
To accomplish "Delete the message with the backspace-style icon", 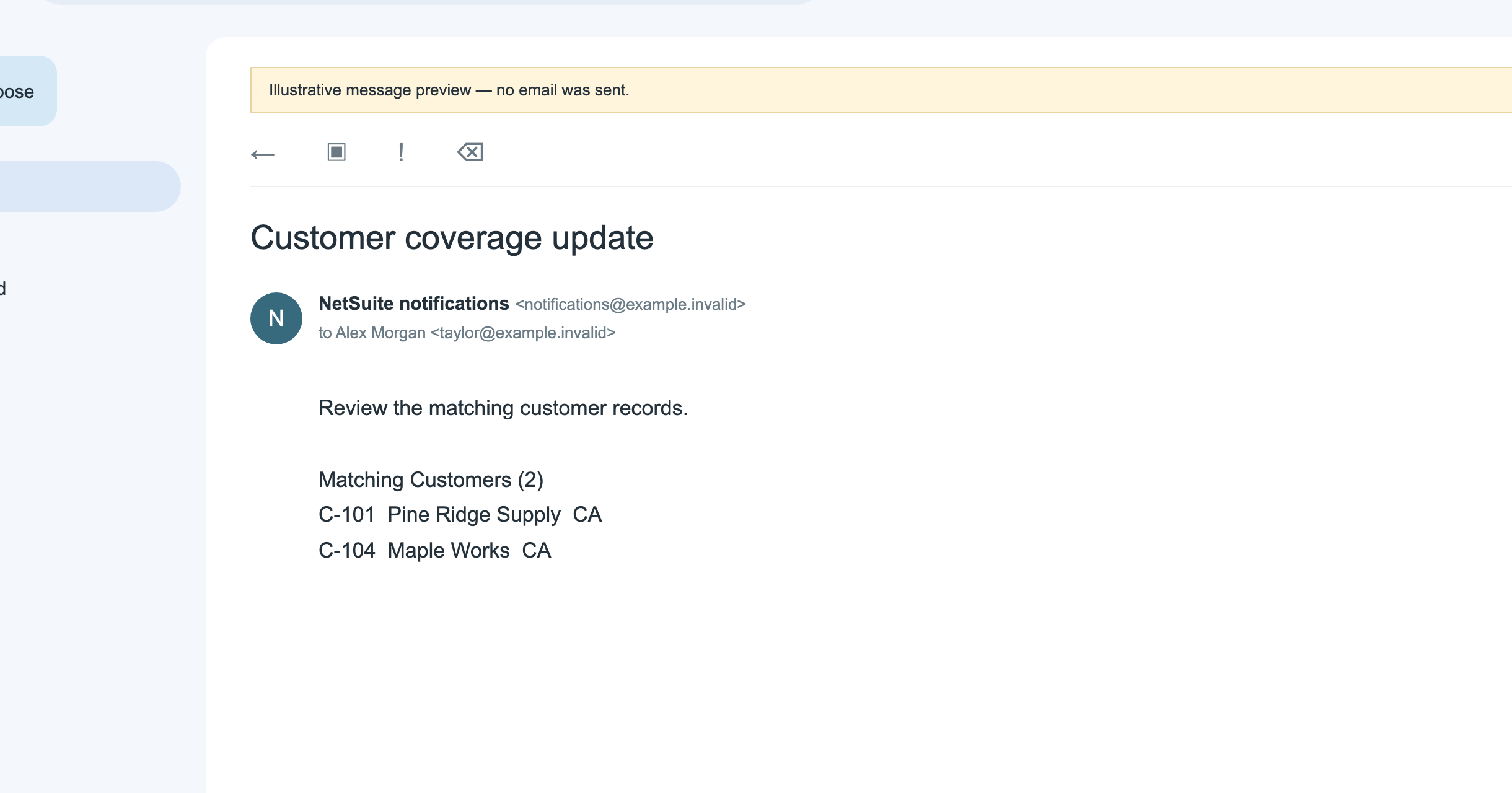I will pos(470,152).
